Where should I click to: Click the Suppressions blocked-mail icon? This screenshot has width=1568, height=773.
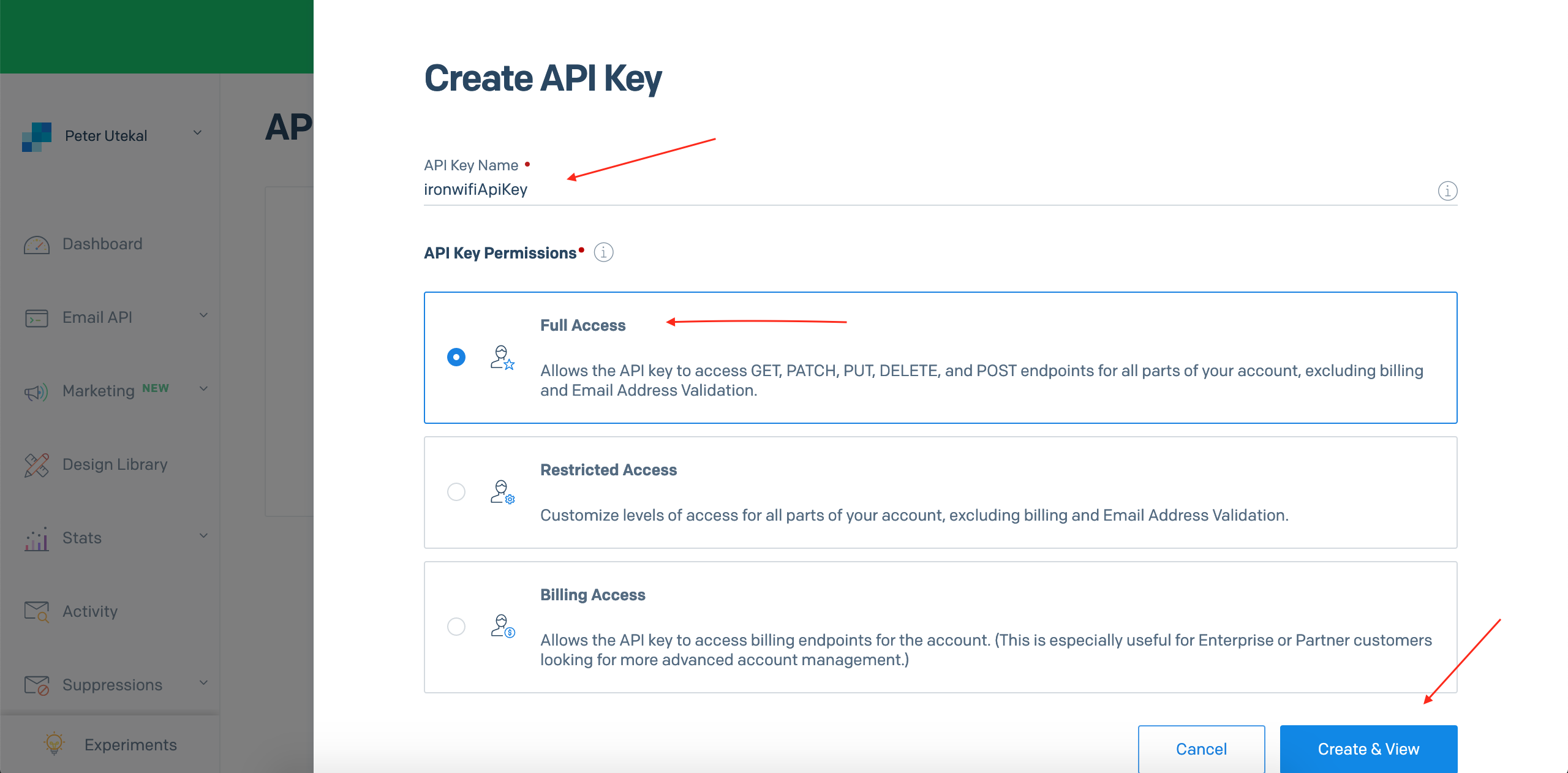[x=37, y=685]
